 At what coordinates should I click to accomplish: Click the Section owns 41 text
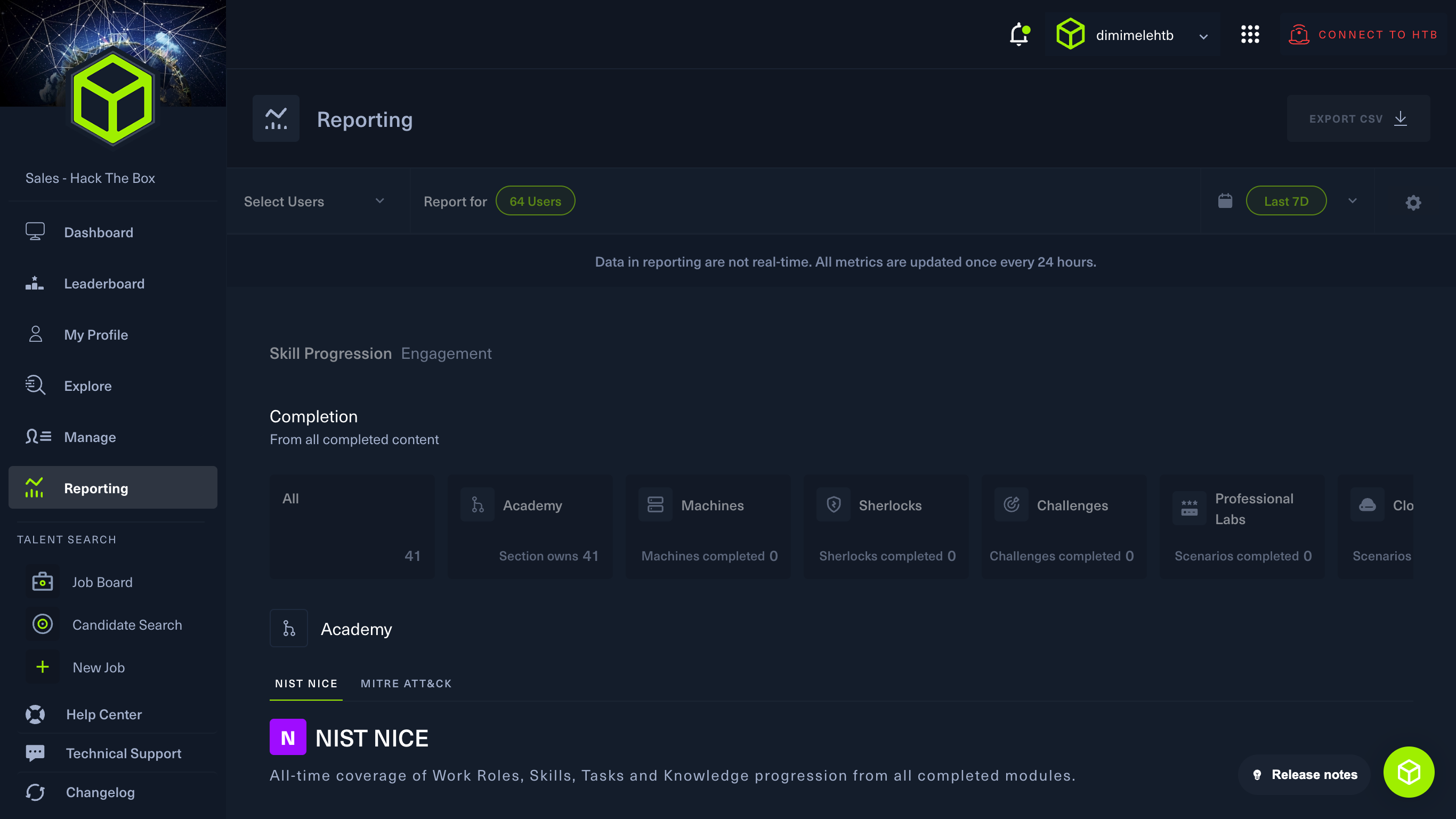548,556
